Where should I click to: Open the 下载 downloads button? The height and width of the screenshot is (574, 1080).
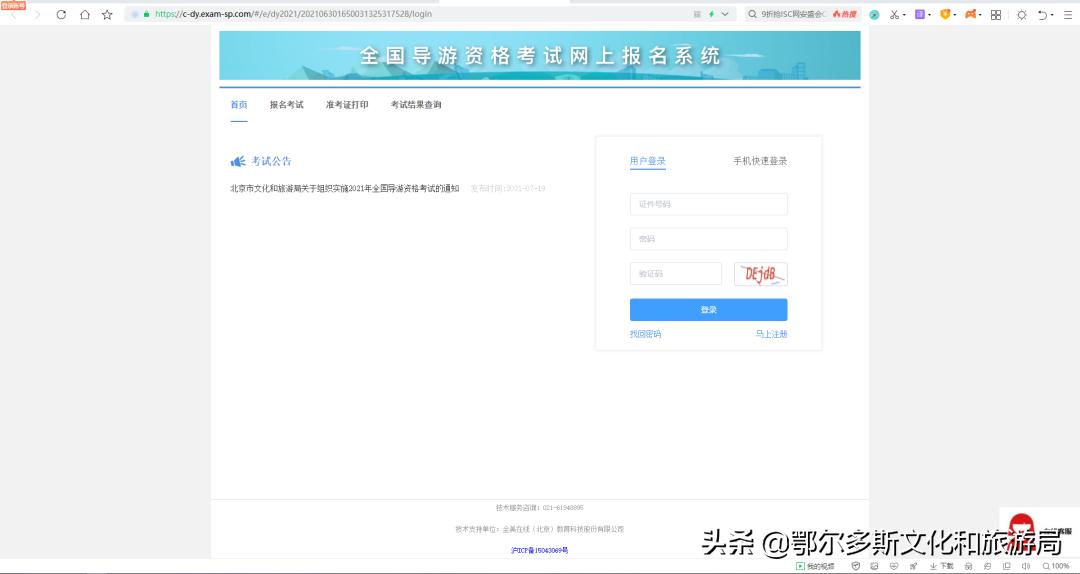pos(942,566)
